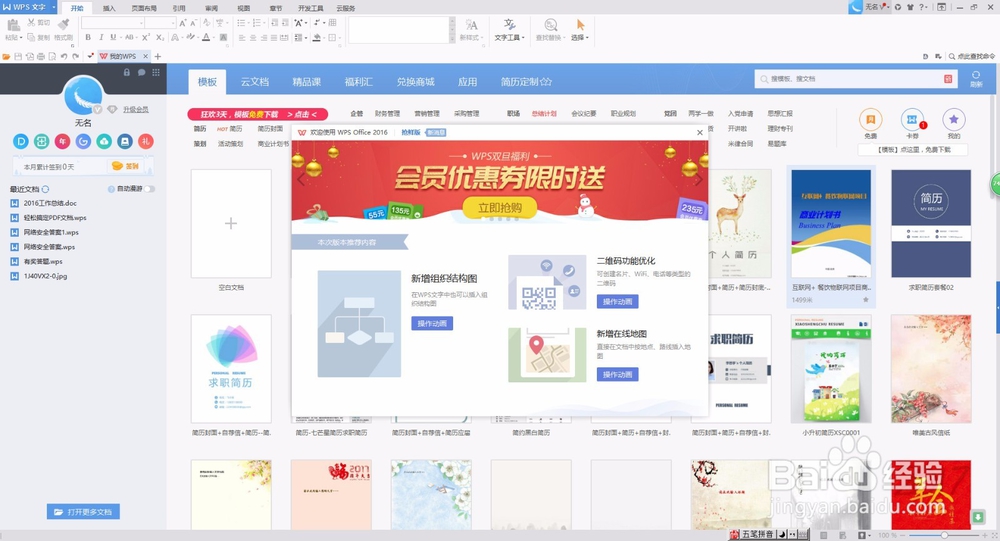Switch to the 云文档 tab
Viewport: 1000px width, 541px height.
click(x=254, y=82)
